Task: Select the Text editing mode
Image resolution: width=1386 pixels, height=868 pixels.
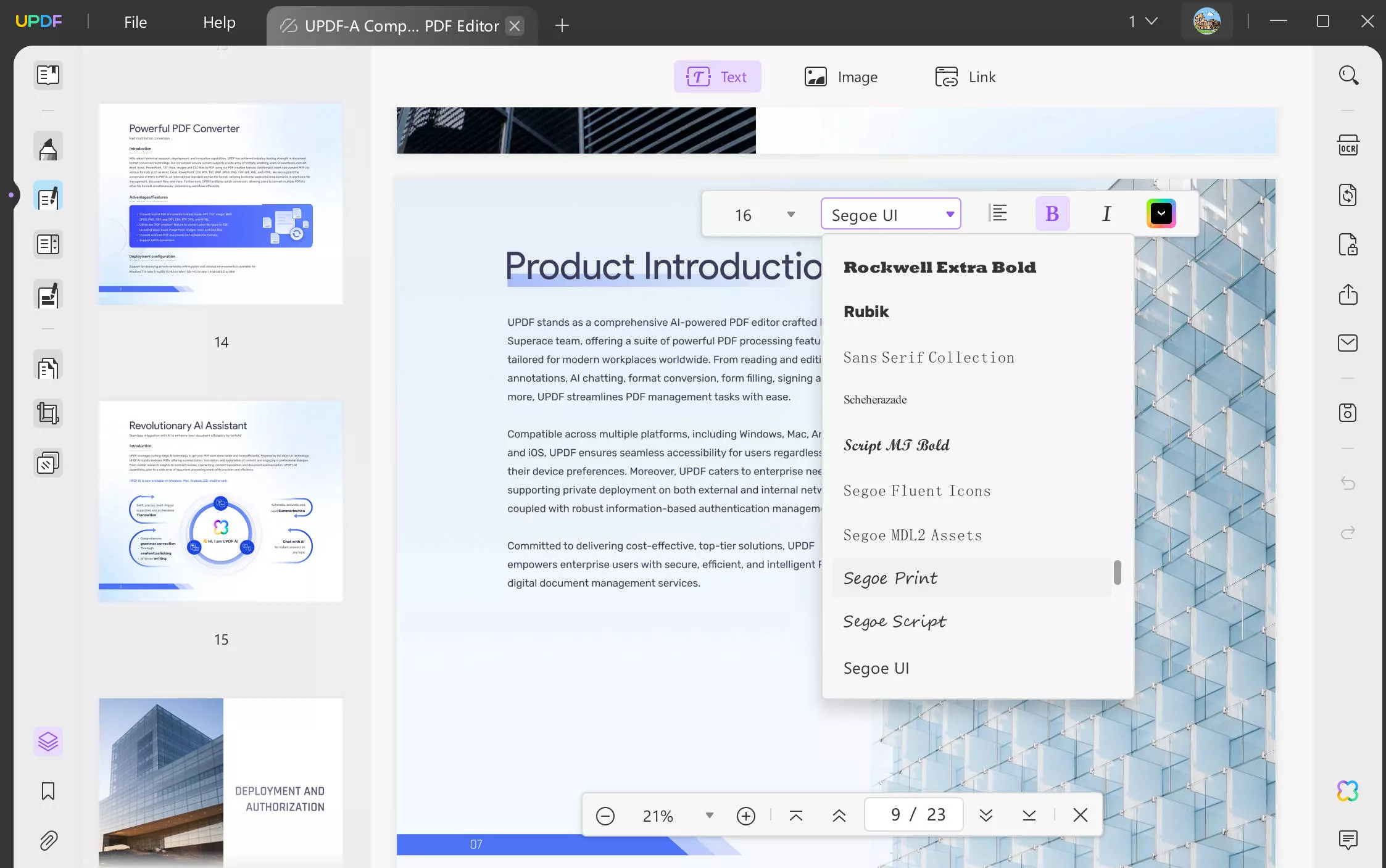Action: [717, 77]
